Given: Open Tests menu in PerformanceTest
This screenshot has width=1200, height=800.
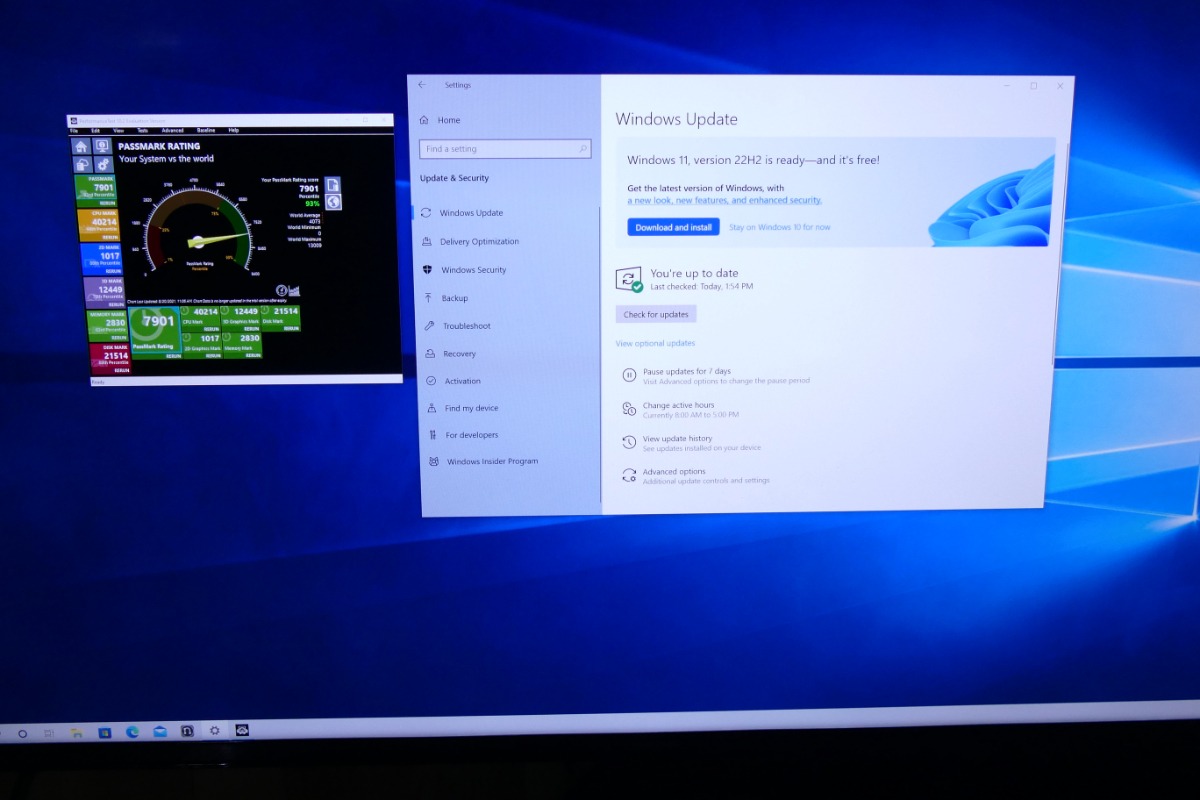Looking at the screenshot, I should pyautogui.click(x=142, y=130).
